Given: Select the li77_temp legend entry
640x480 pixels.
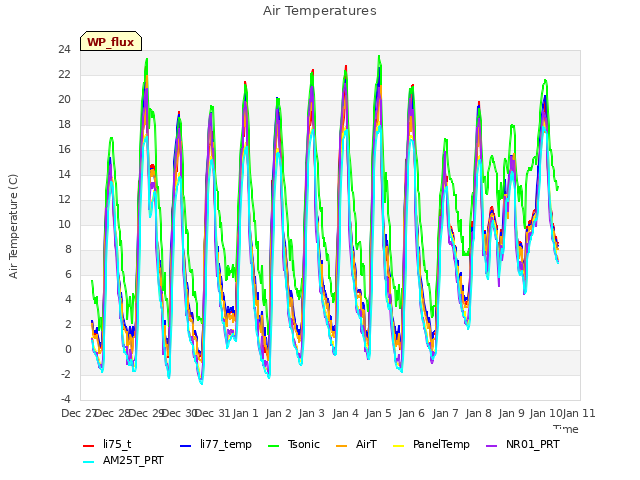Looking at the screenshot, I should coord(216,444).
